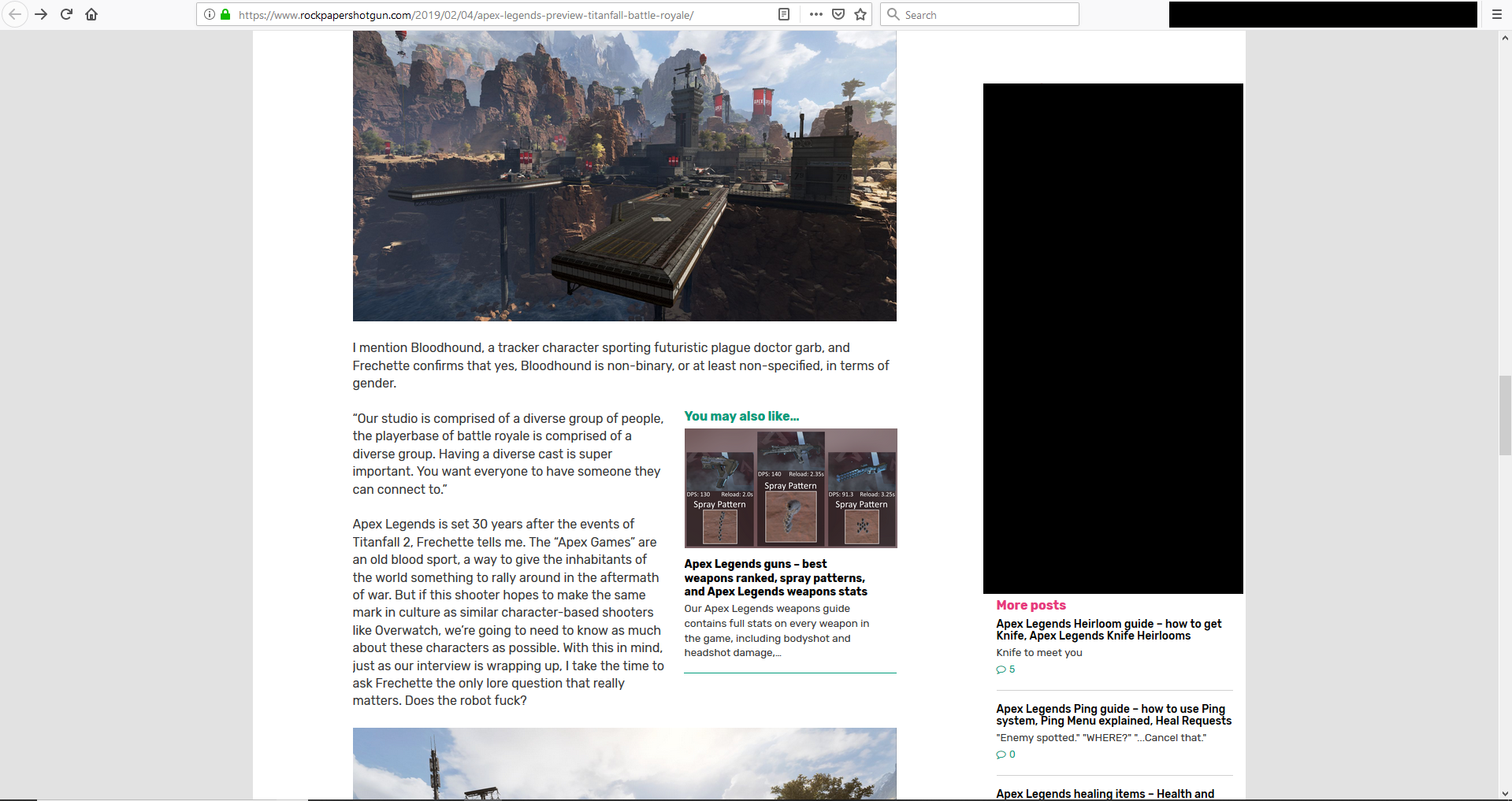
Task: Open the Apex Legends Ping guide post
Action: coord(1113,714)
